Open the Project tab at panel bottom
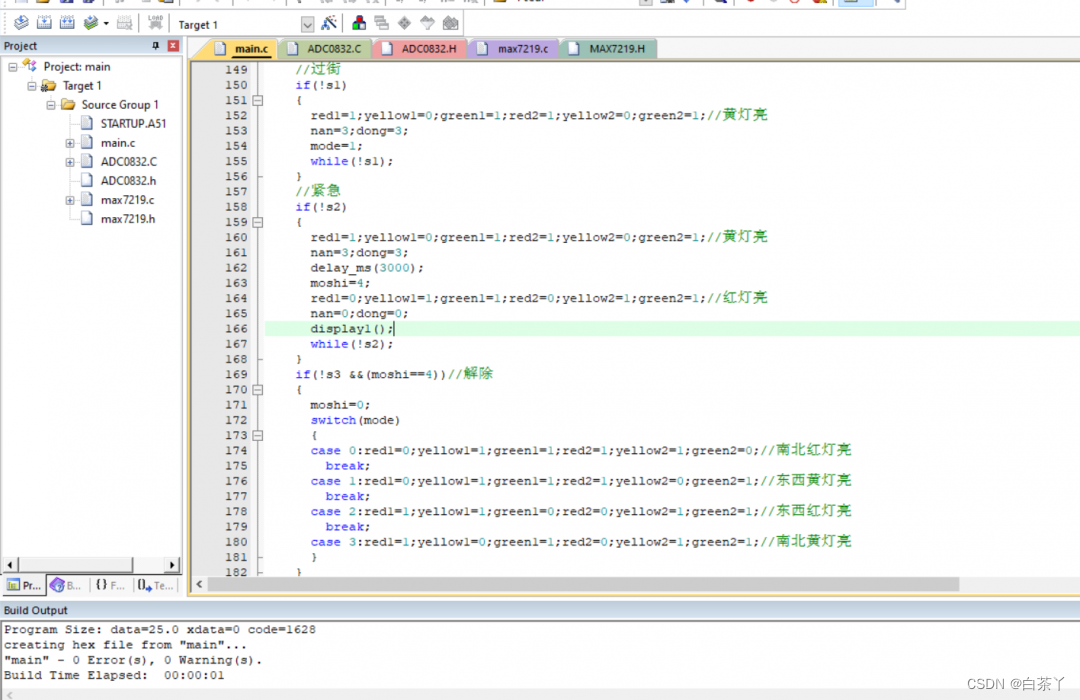1080x700 pixels. pos(23,586)
